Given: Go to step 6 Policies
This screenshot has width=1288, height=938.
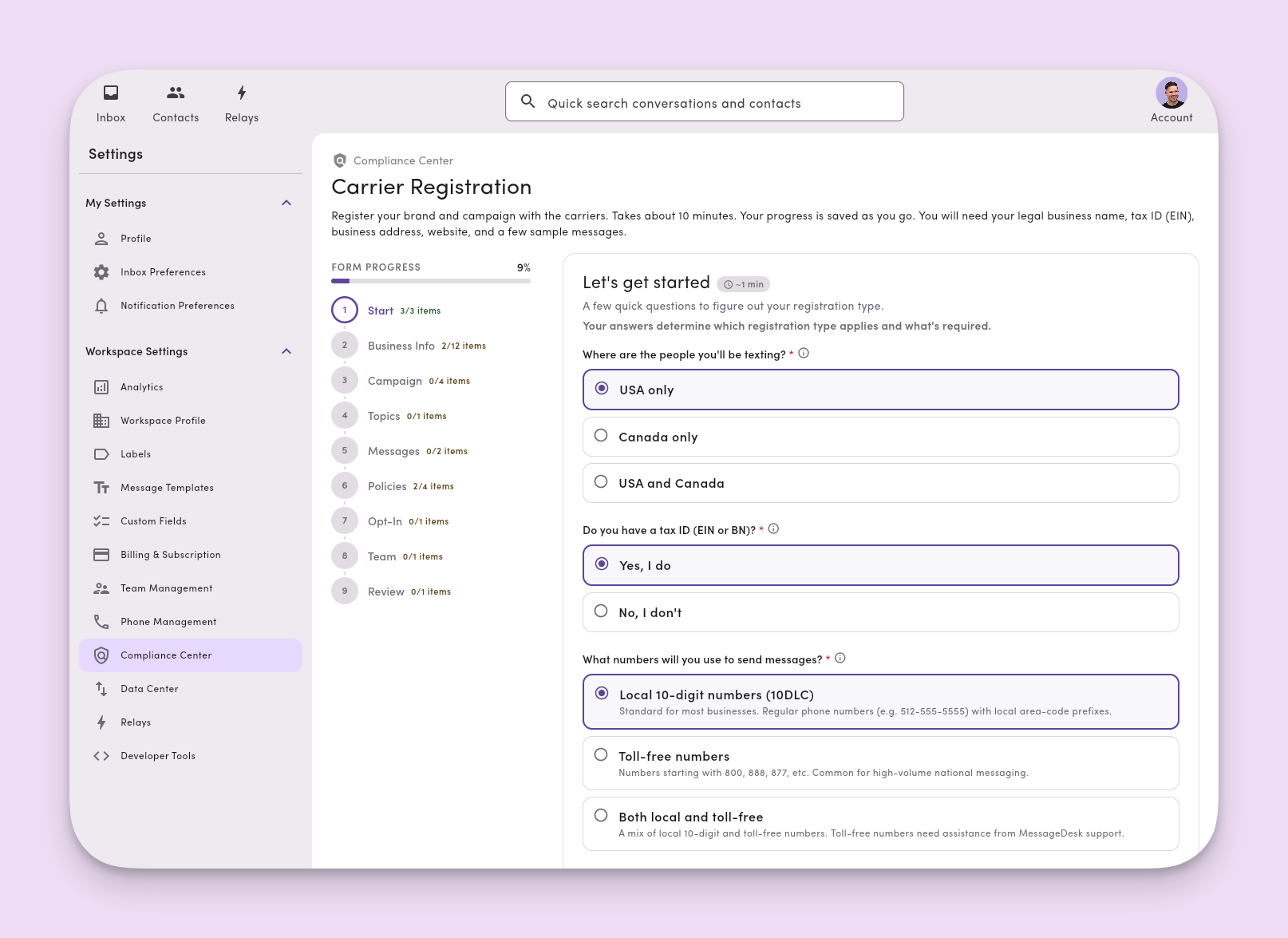Looking at the screenshot, I should pyautogui.click(x=393, y=486).
